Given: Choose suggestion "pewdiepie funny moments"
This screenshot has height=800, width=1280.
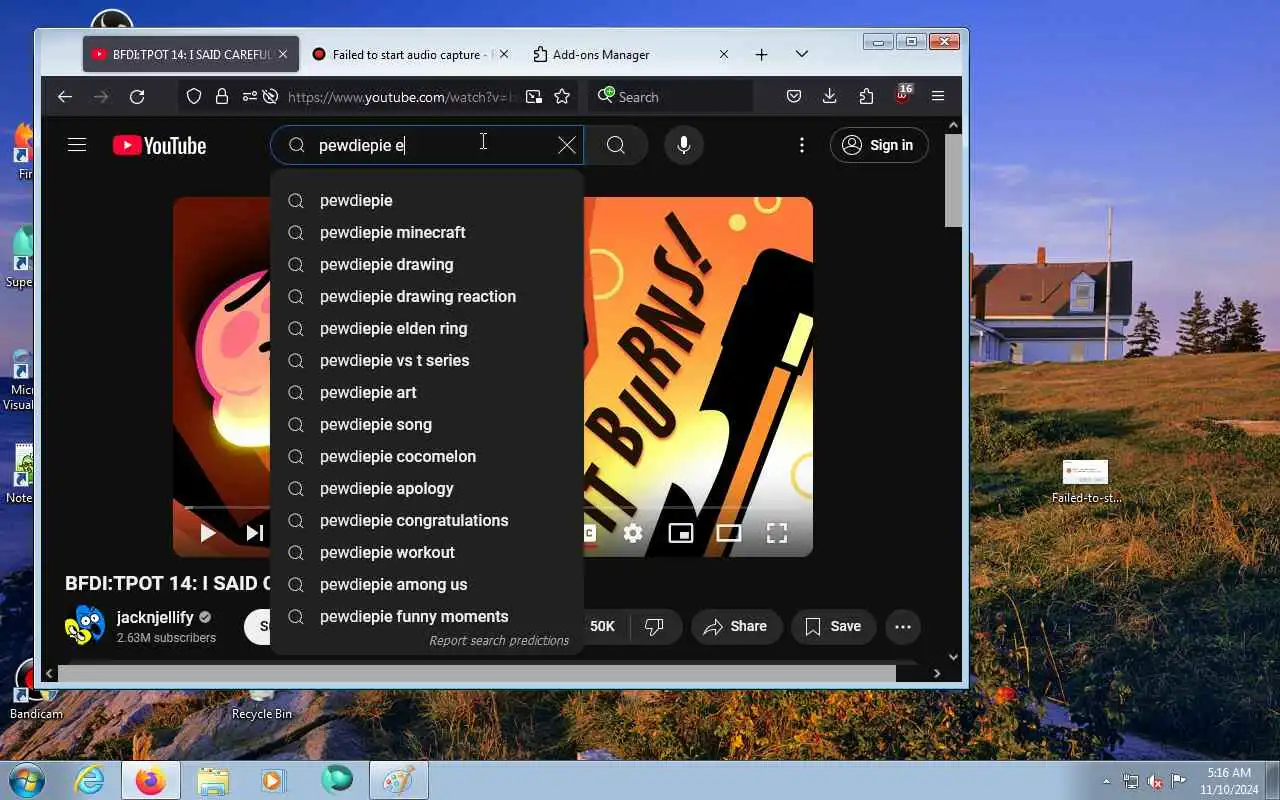Looking at the screenshot, I should click(427, 616).
